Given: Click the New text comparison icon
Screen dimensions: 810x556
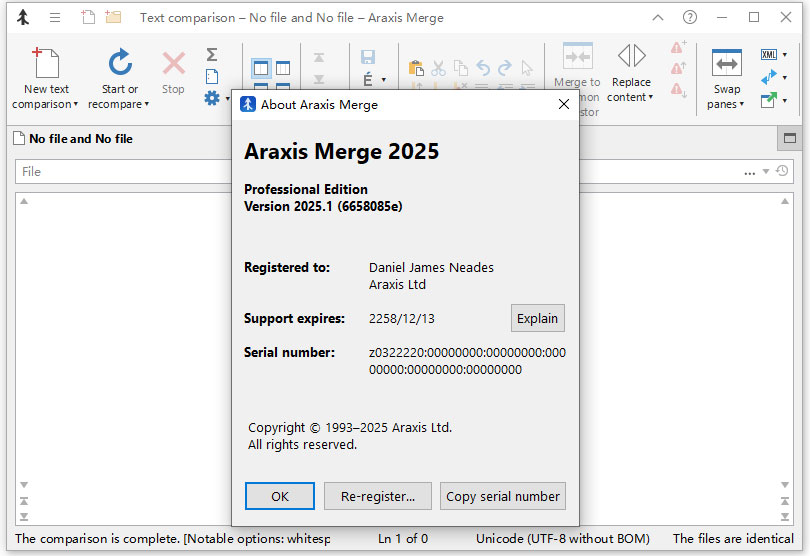Looking at the screenshot, I should 46,63.
